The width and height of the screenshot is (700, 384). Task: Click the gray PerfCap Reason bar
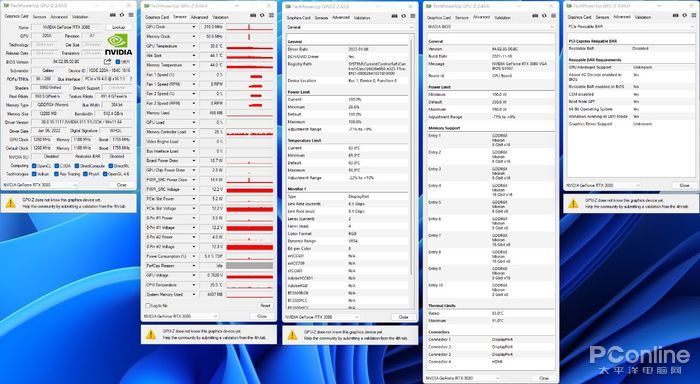pos(250,266)
